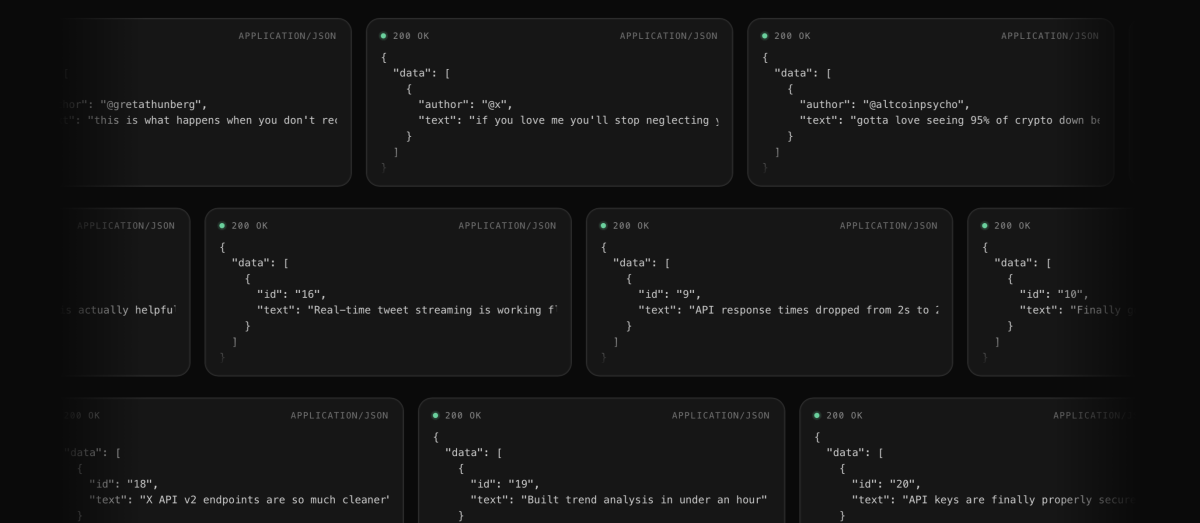The height and width of the screenshot is (523, 1200).
Task: Click the green status dot in the id 20 card
Action: [817, 416]
